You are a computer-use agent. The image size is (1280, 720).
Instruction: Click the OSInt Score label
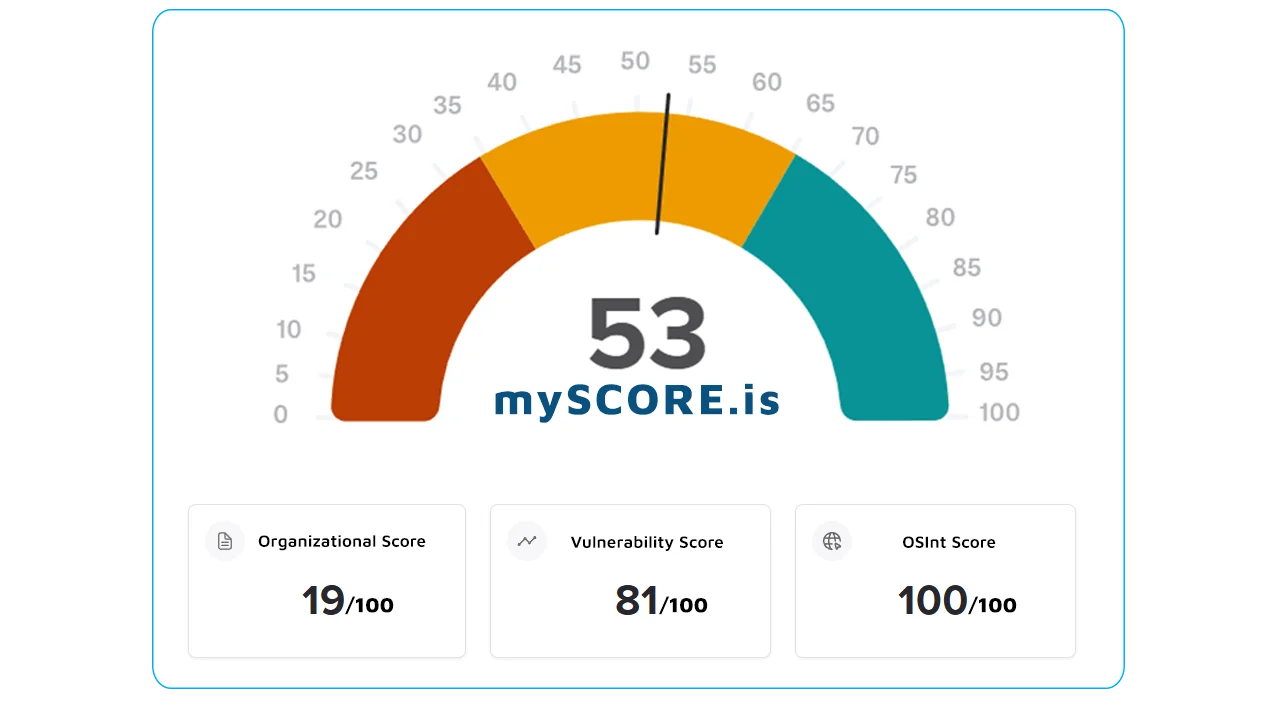tap(949, 542)
